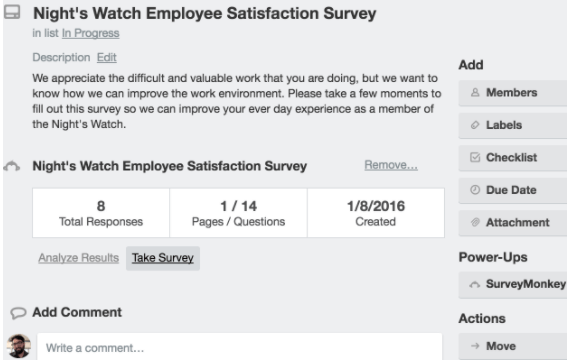Click the arrow icon on Move button

tap(475, 346)
